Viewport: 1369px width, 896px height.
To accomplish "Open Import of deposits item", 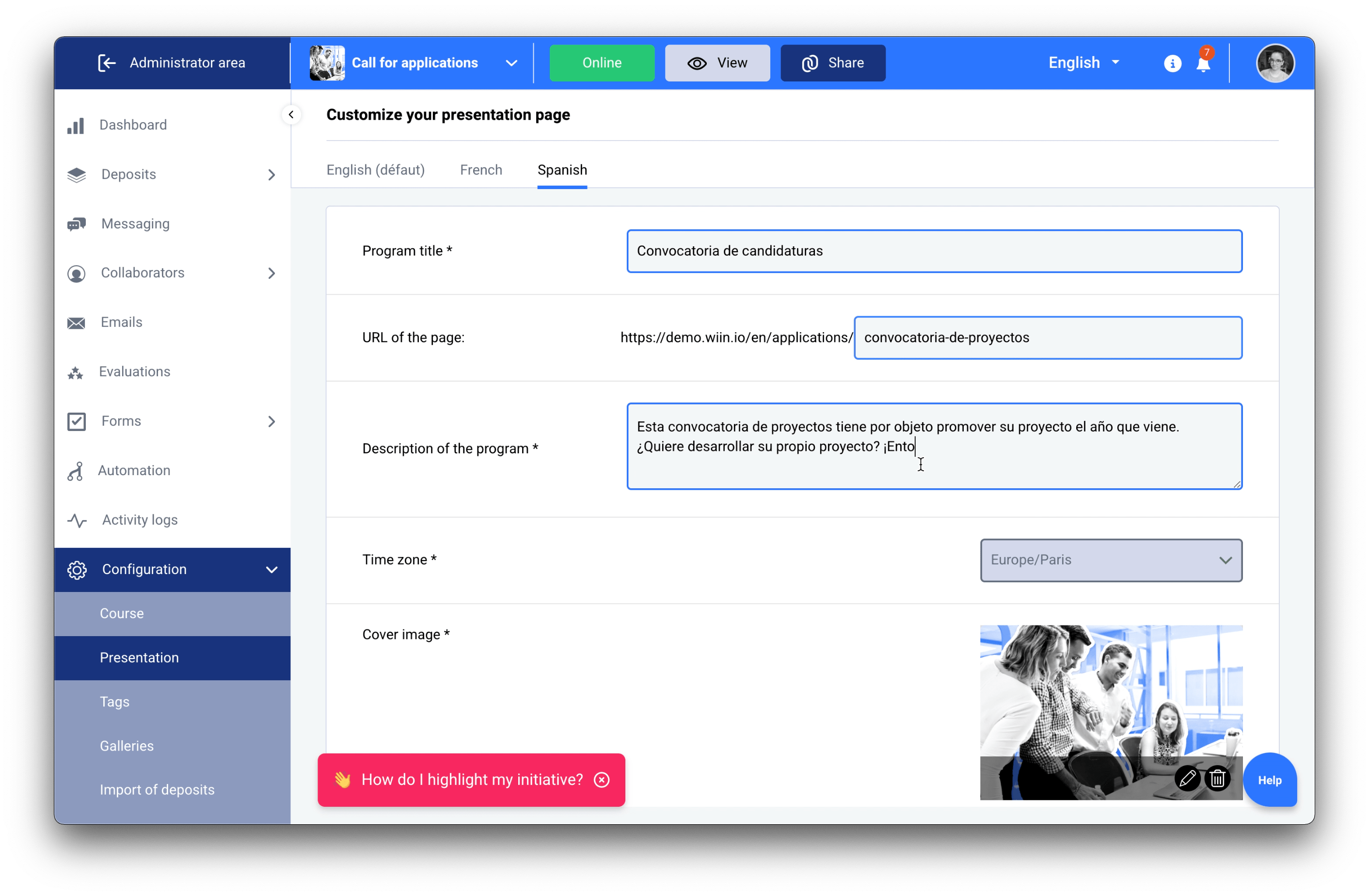I will pyautogui.click(x=172, y=790).
